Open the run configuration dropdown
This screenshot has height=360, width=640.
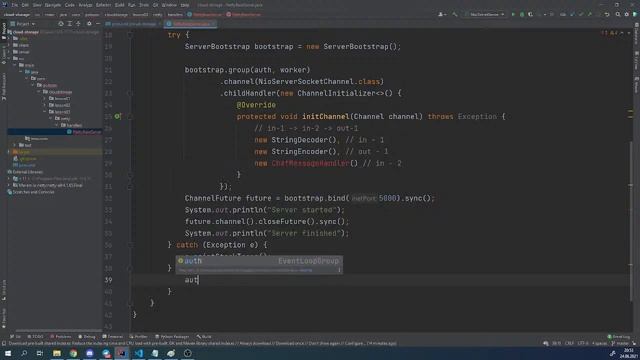(484, 14)
